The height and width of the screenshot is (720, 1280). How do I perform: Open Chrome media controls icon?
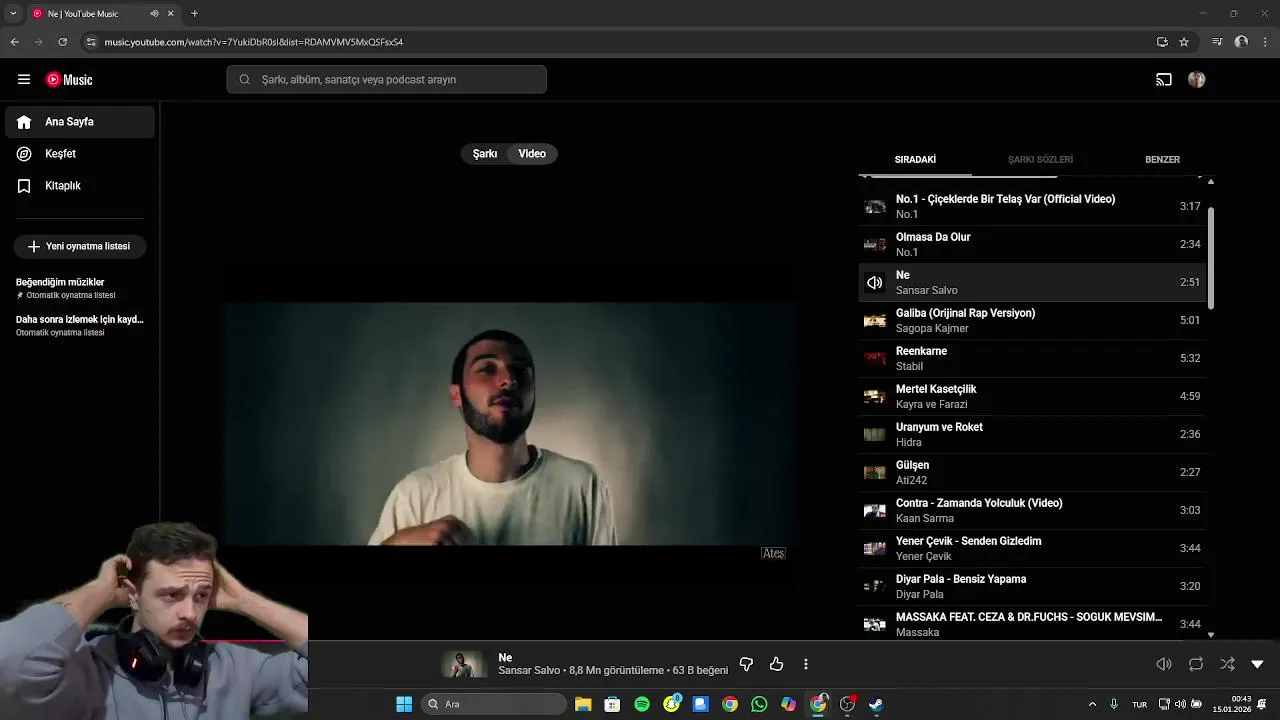click(x=1217, y=42)
